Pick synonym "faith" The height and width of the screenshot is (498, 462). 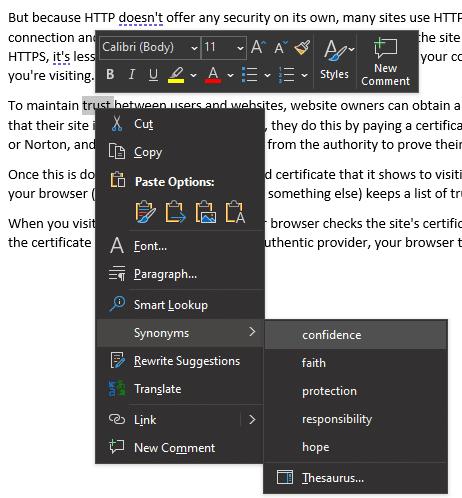355,363
